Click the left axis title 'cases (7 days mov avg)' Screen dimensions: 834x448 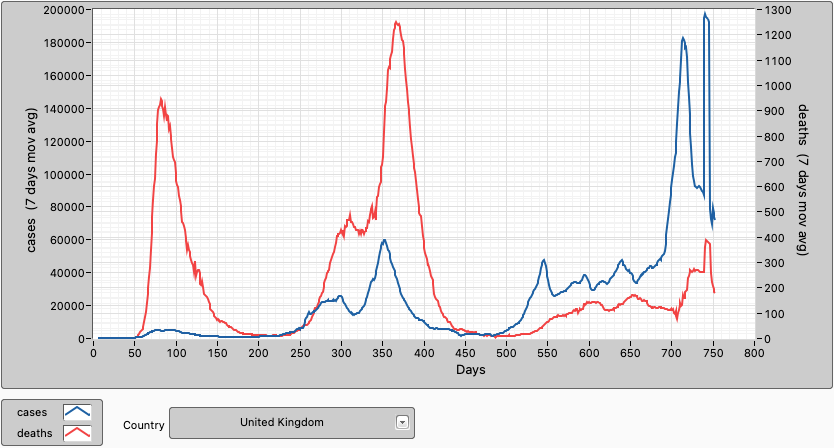pyautogui.click(x=31, y=180)
